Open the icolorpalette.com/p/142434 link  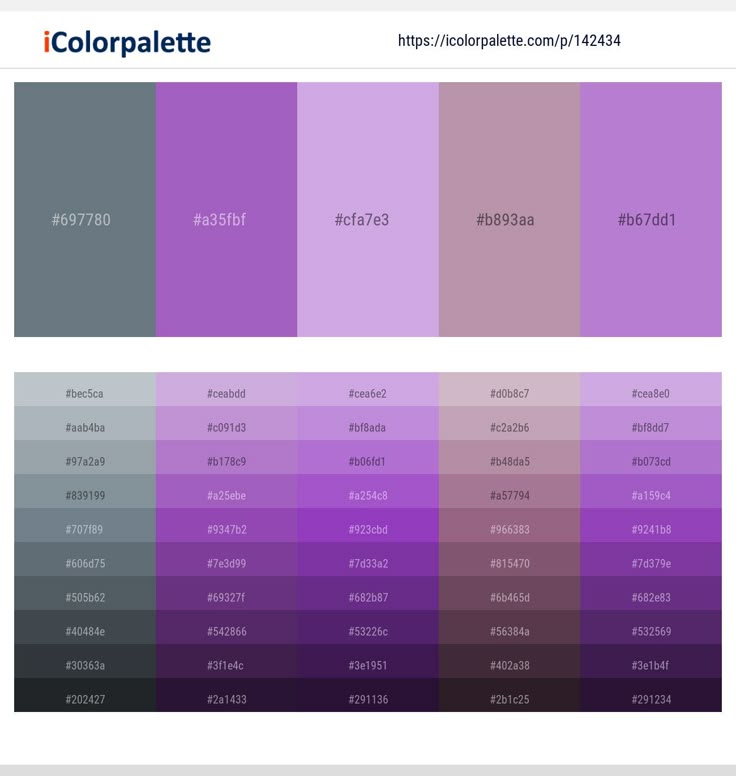[509, 41]
